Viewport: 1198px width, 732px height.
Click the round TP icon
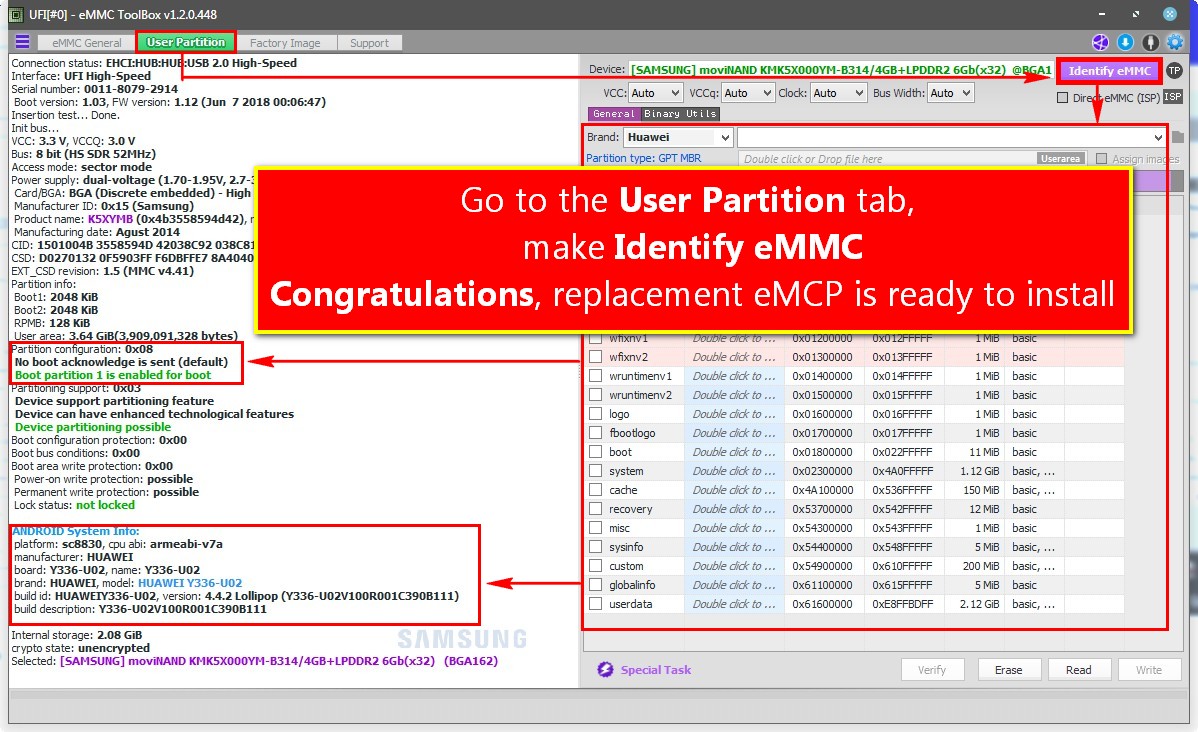click(1174, 70)
